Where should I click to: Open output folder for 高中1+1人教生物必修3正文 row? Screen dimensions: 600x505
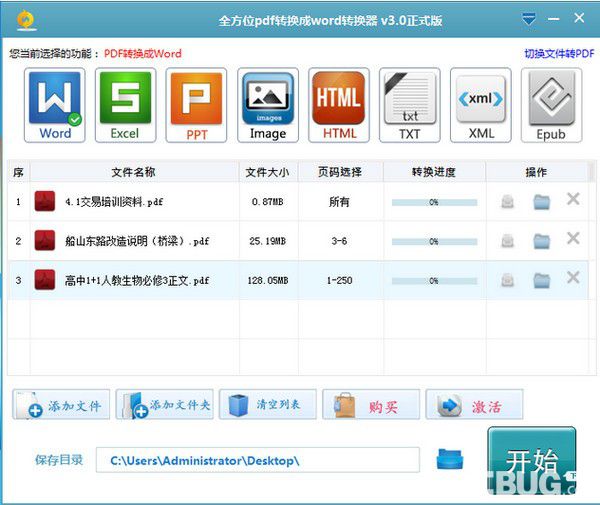(x=541, y=280)
